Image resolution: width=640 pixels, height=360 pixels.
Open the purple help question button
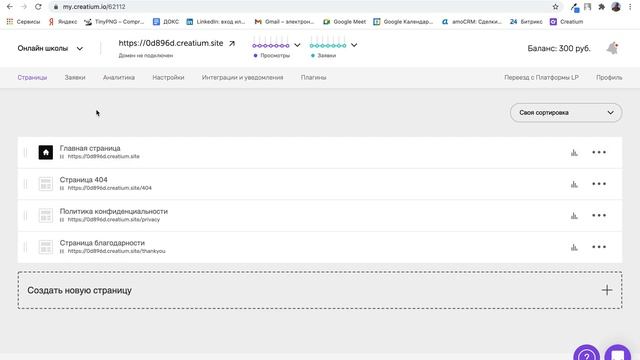point(587,353)
